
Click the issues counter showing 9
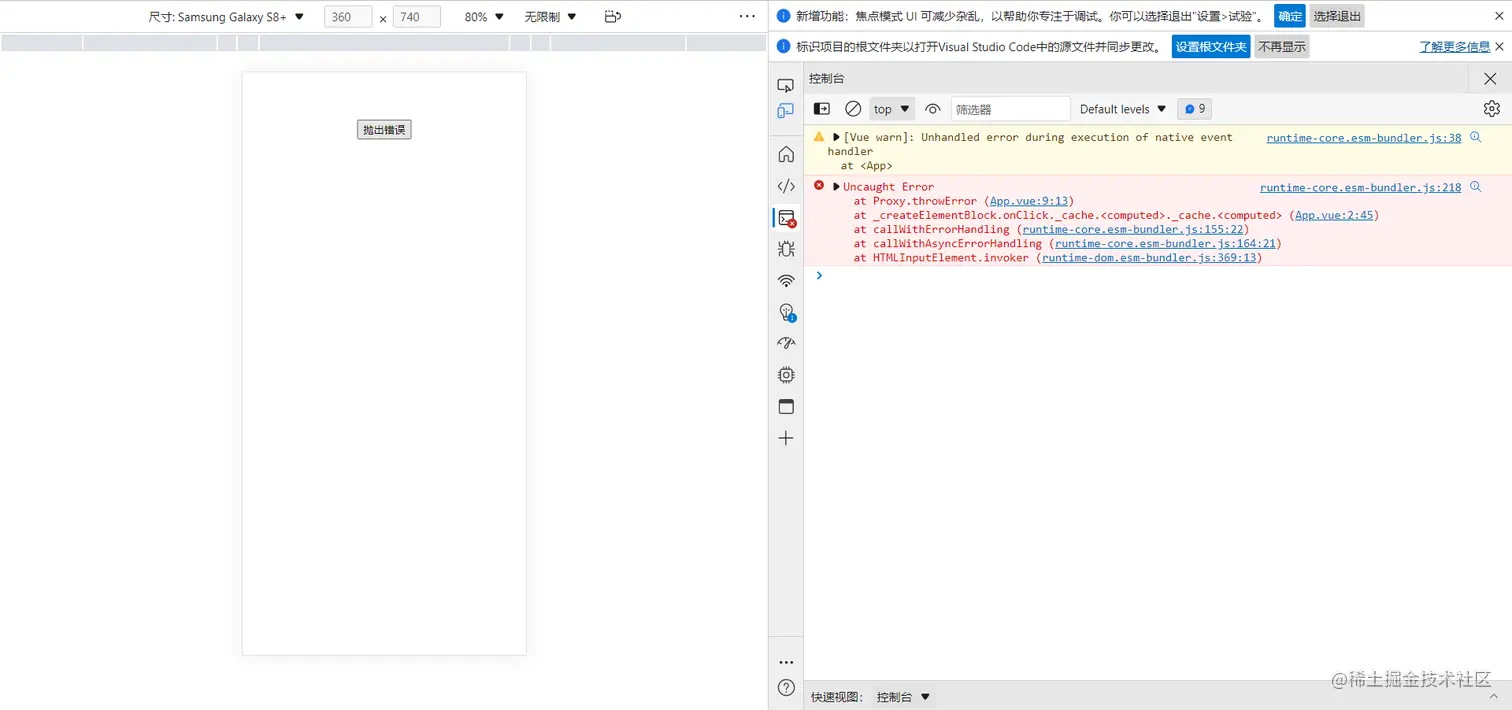tap(1195, 109)
